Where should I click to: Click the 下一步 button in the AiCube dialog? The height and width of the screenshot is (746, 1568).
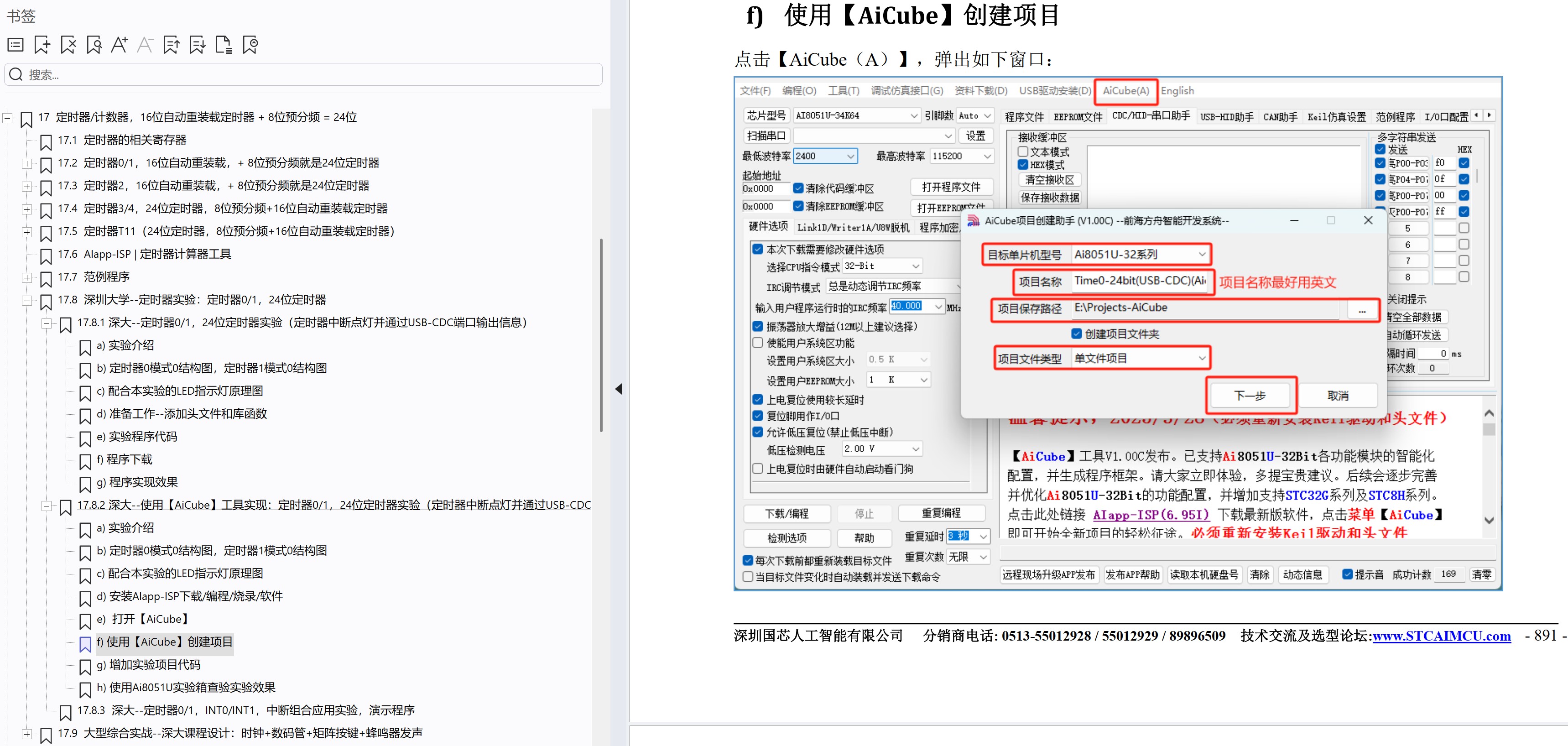pyautogui.click(x=1250, y=396)
